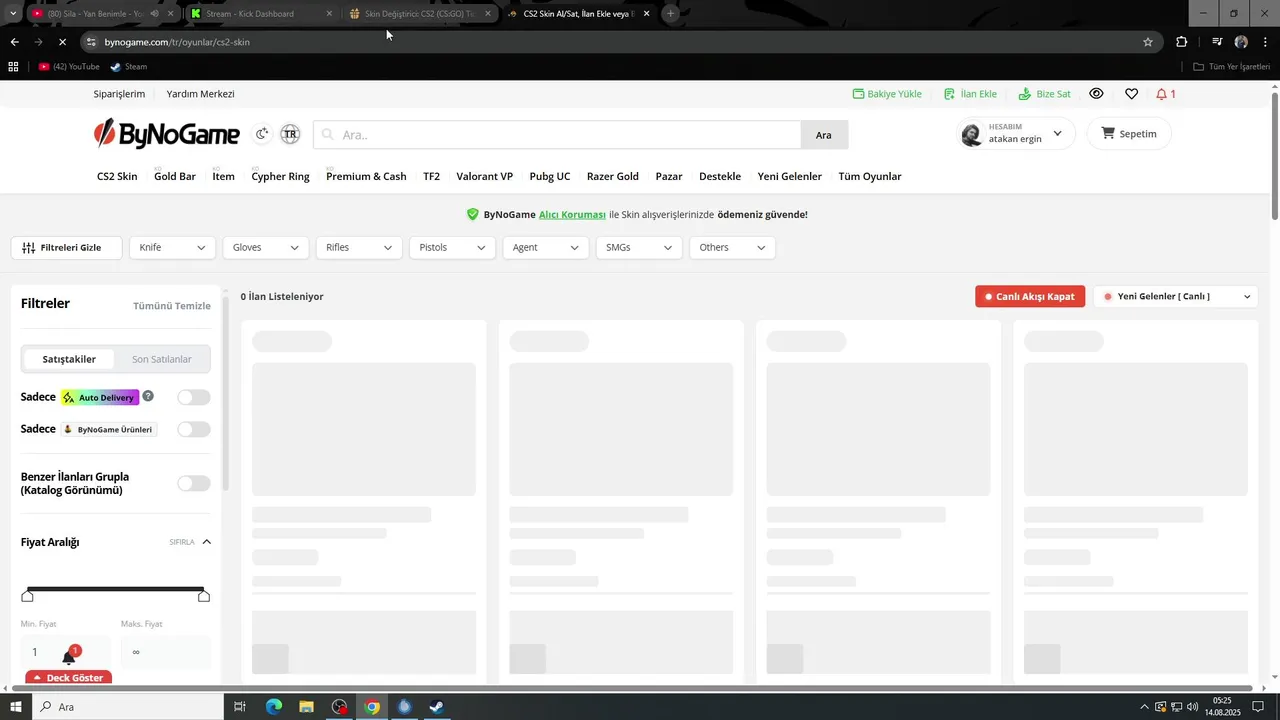Click the Maks. Fiyat input field
This screenshot has width=1280, height=720.
click(x=166, y=652)
